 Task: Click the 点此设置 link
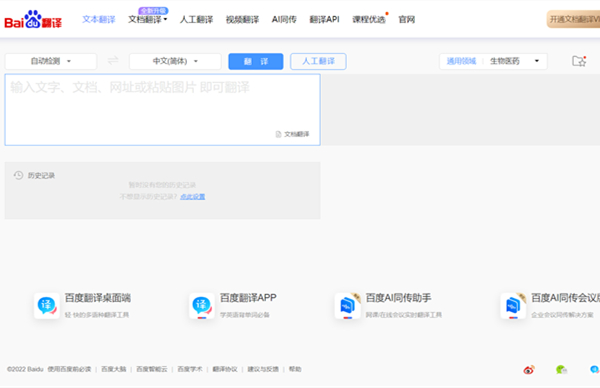pos(192,197)
